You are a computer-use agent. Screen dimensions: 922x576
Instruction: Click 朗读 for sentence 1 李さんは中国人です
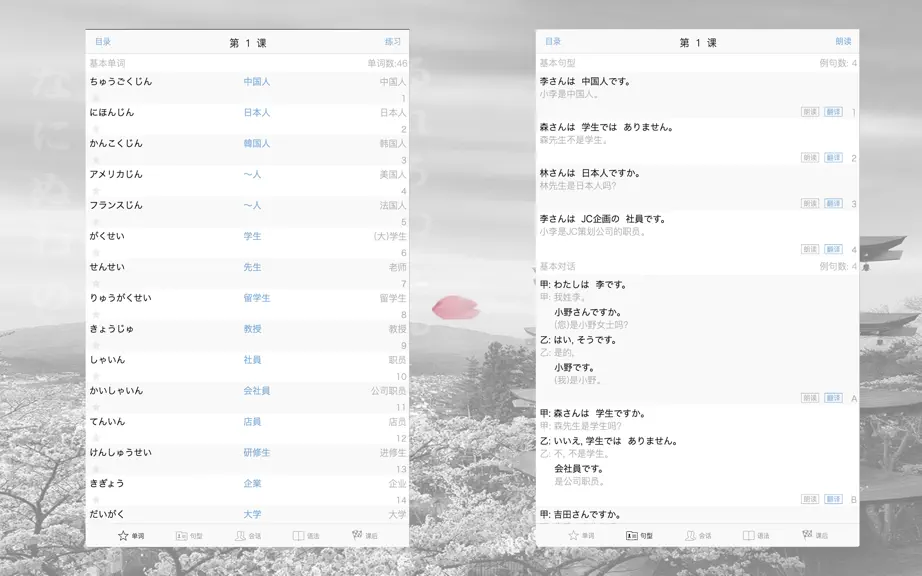810,112
